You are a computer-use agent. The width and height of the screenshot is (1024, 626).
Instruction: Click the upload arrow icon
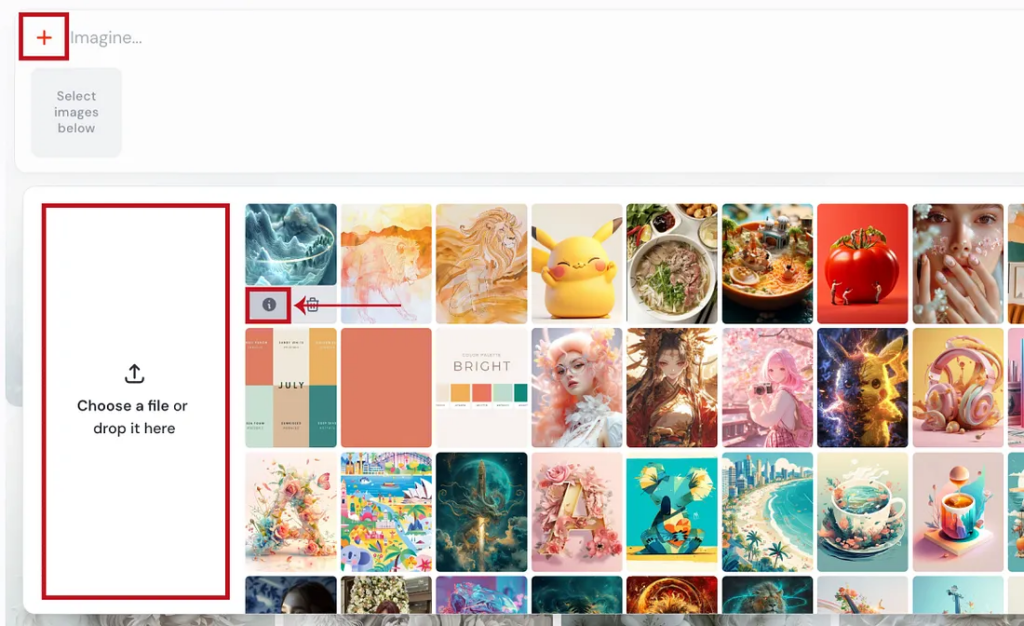click(135, 373)
